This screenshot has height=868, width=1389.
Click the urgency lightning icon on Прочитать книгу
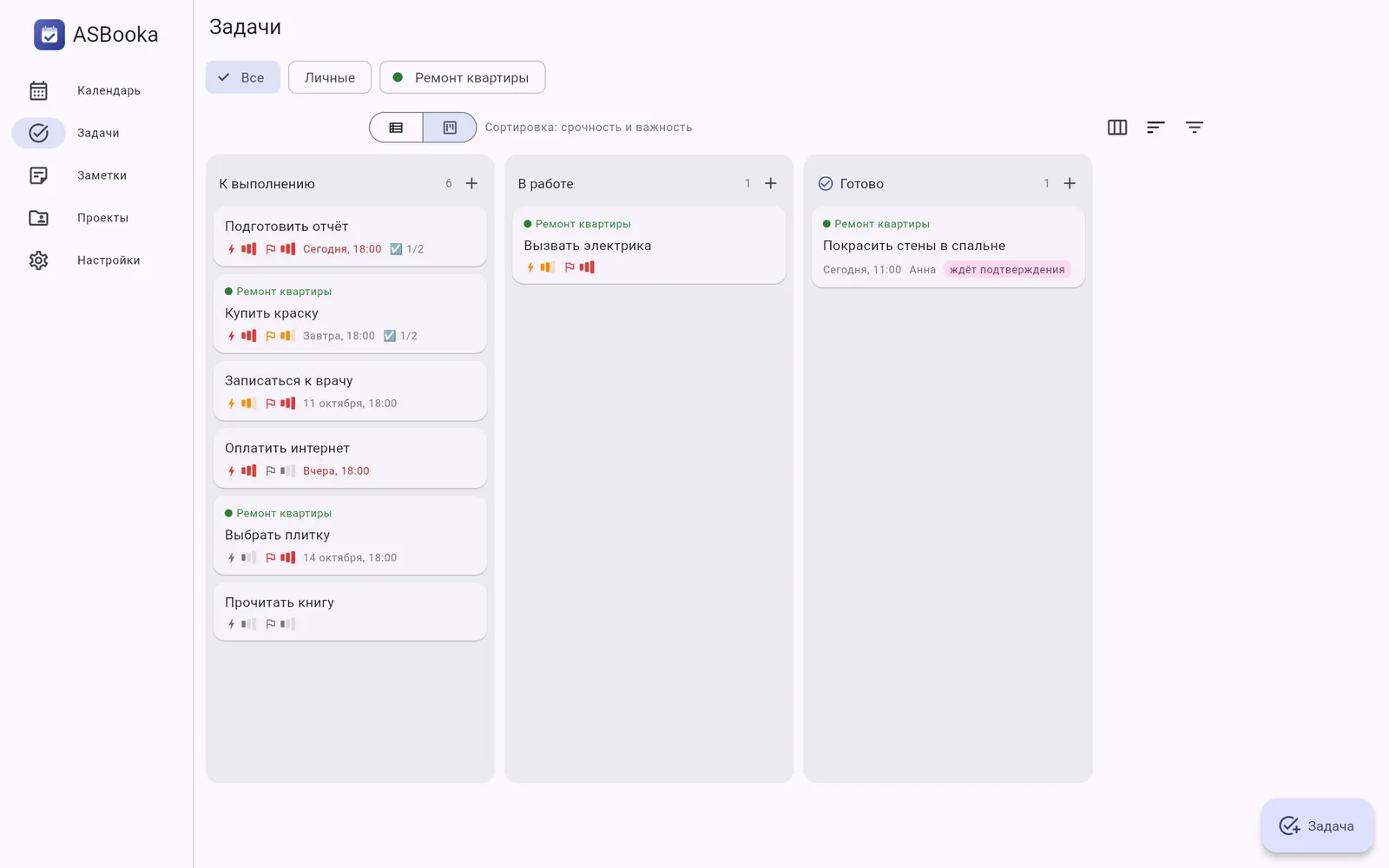point(231,624)
